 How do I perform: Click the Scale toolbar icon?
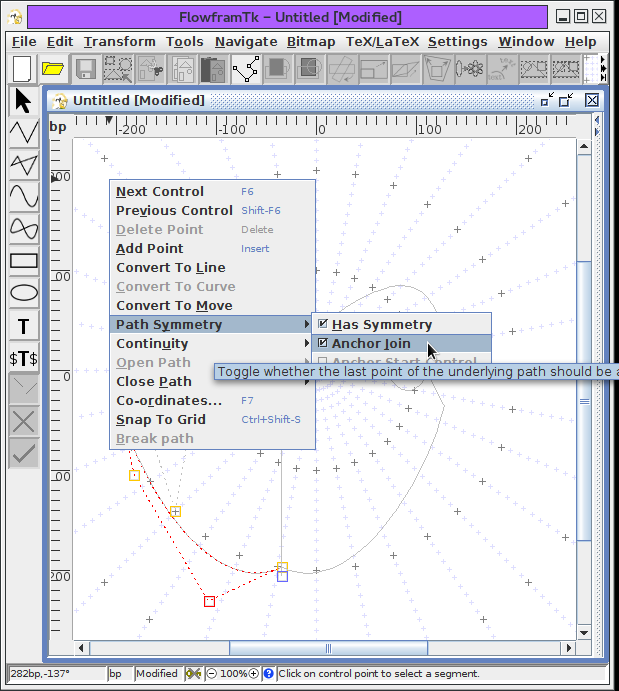pos(374,69)
